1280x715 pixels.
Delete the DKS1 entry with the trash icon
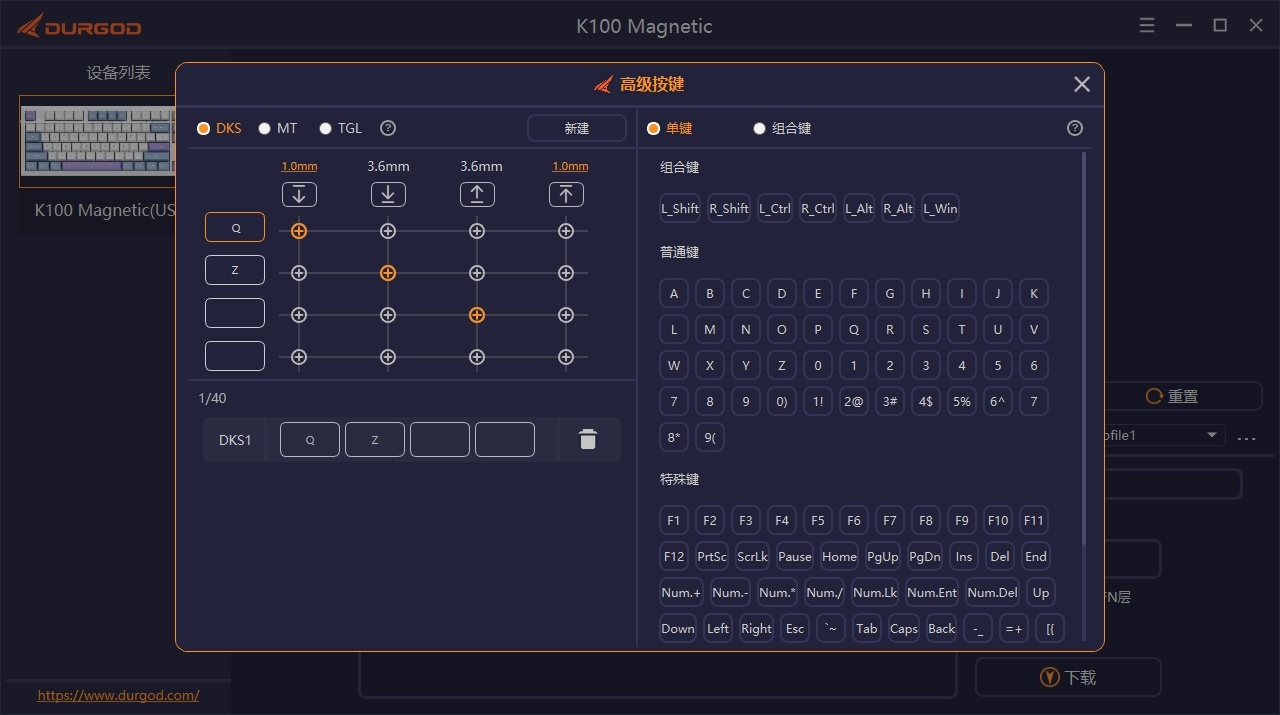tap(588, 439)
